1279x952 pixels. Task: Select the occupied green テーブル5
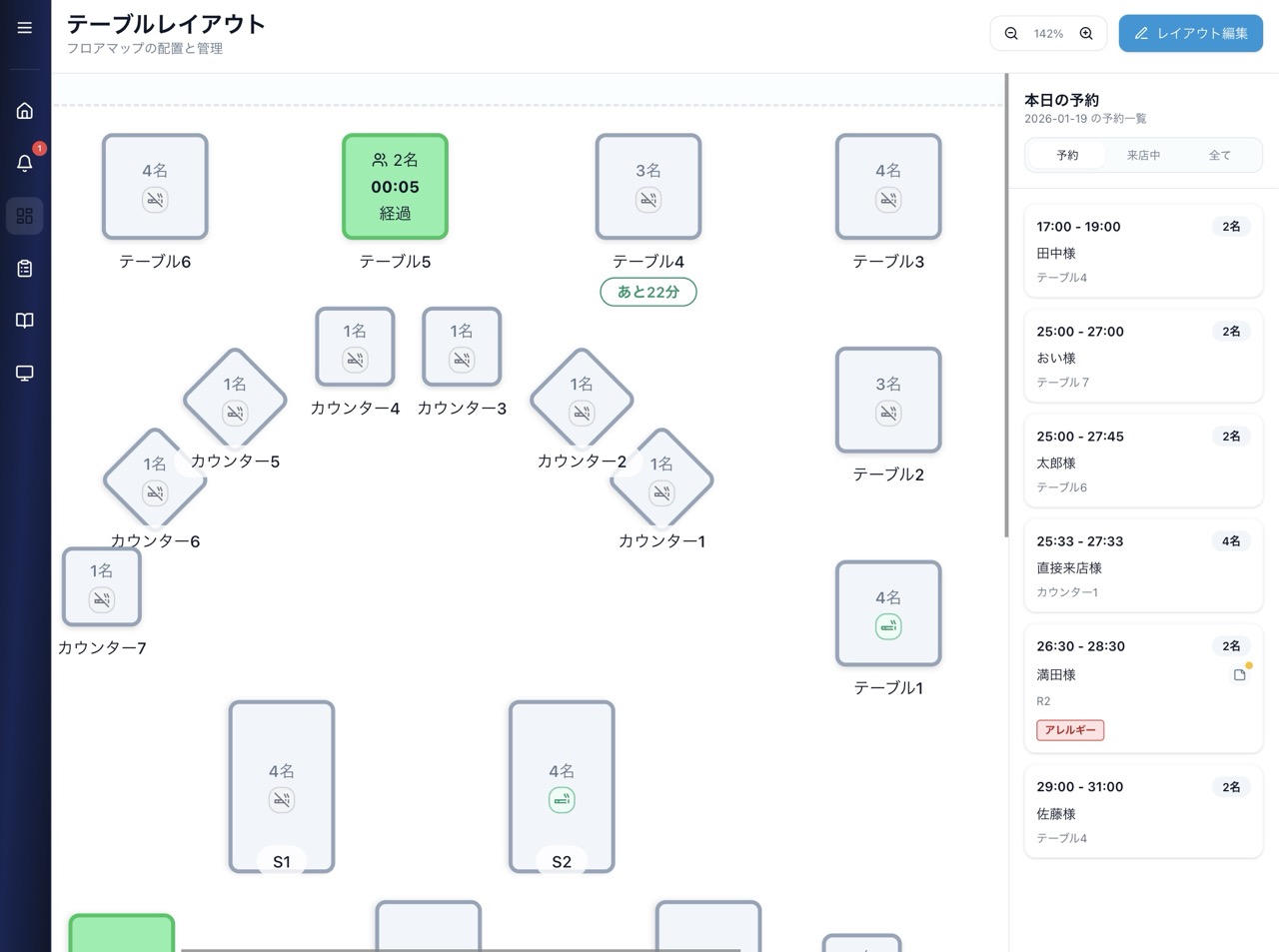coord(394,187)
